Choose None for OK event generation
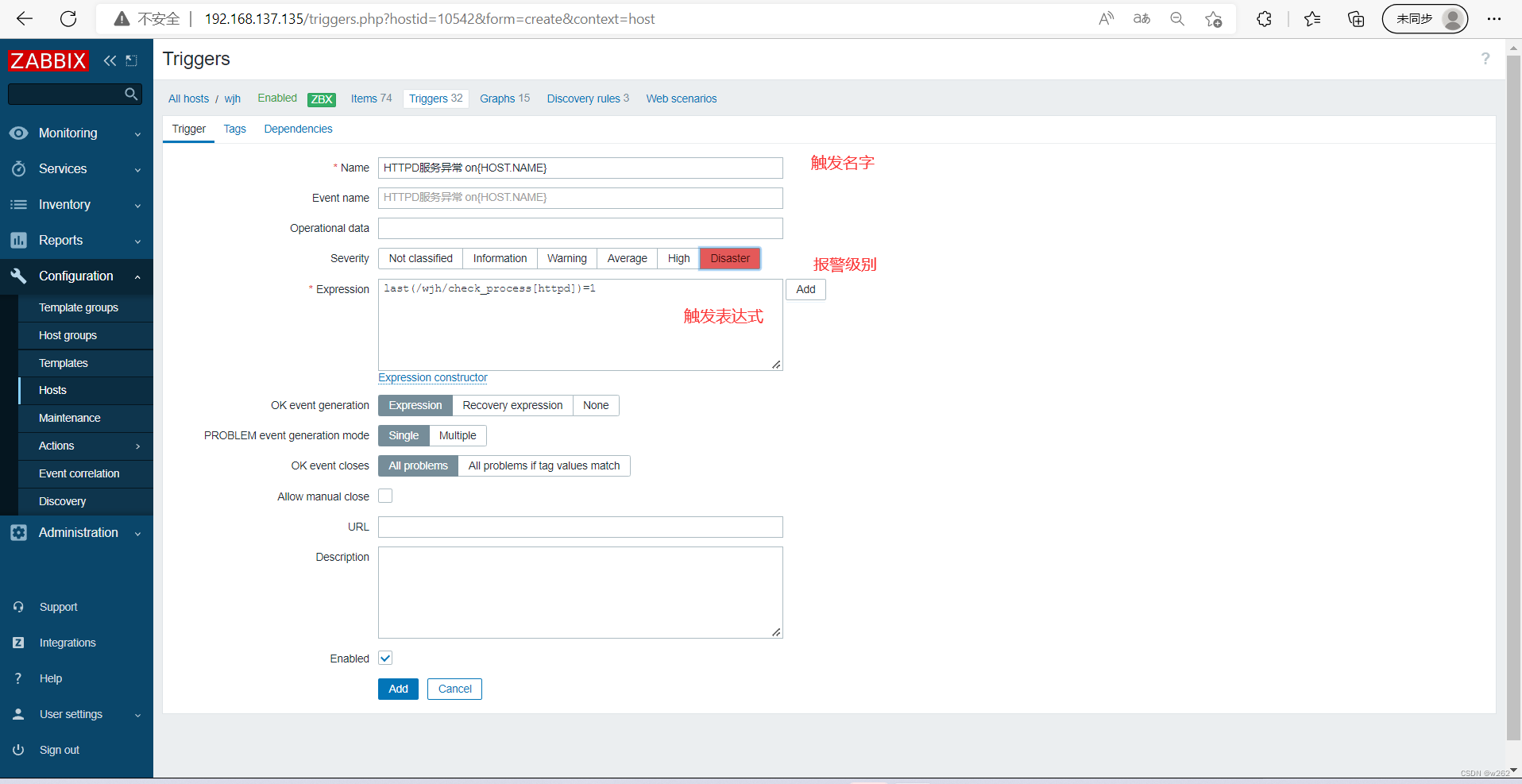 tap(596, 405)
